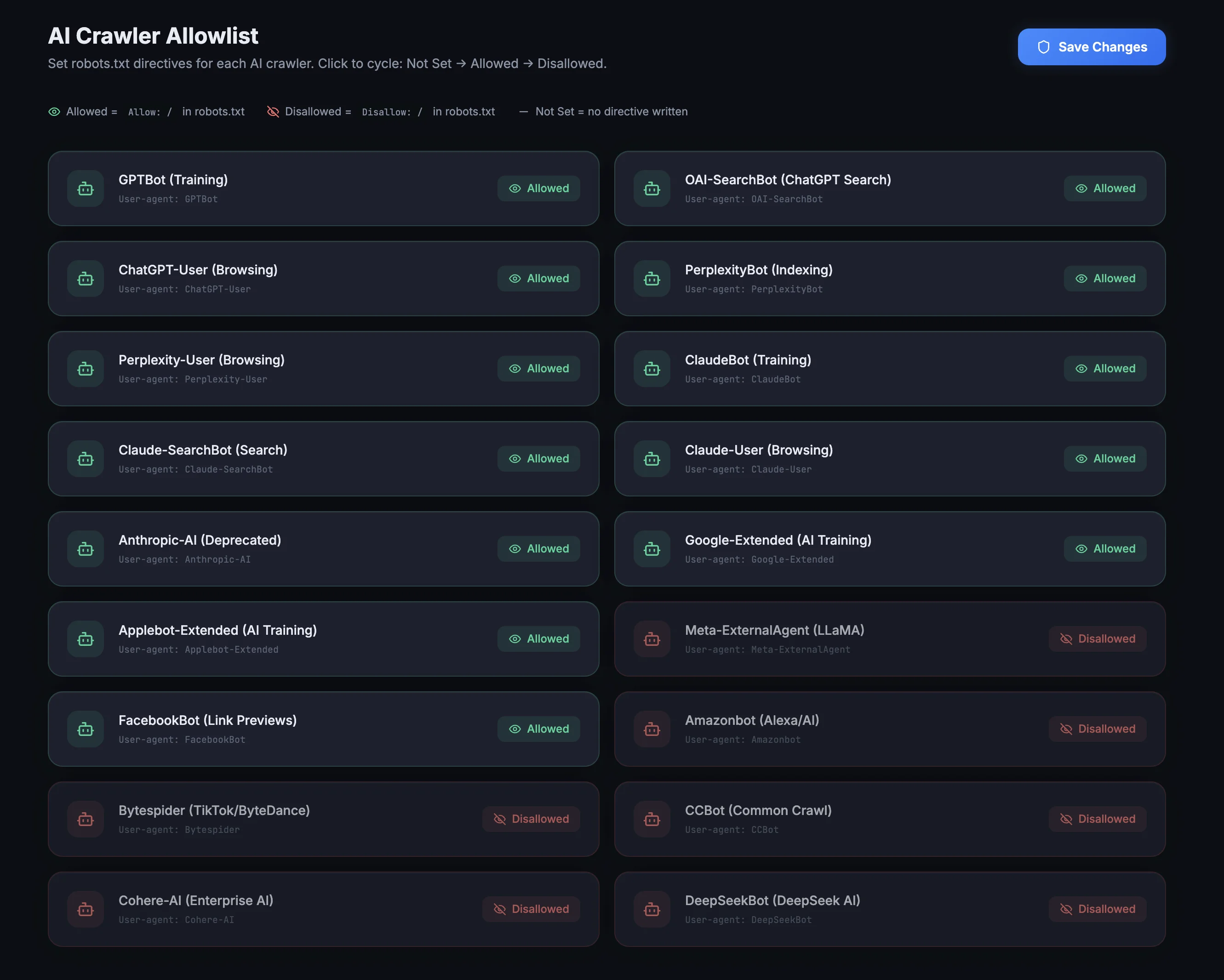The image size is (1224, 980).
Task: Click the Save Changes button
Action: (1091, 47)
